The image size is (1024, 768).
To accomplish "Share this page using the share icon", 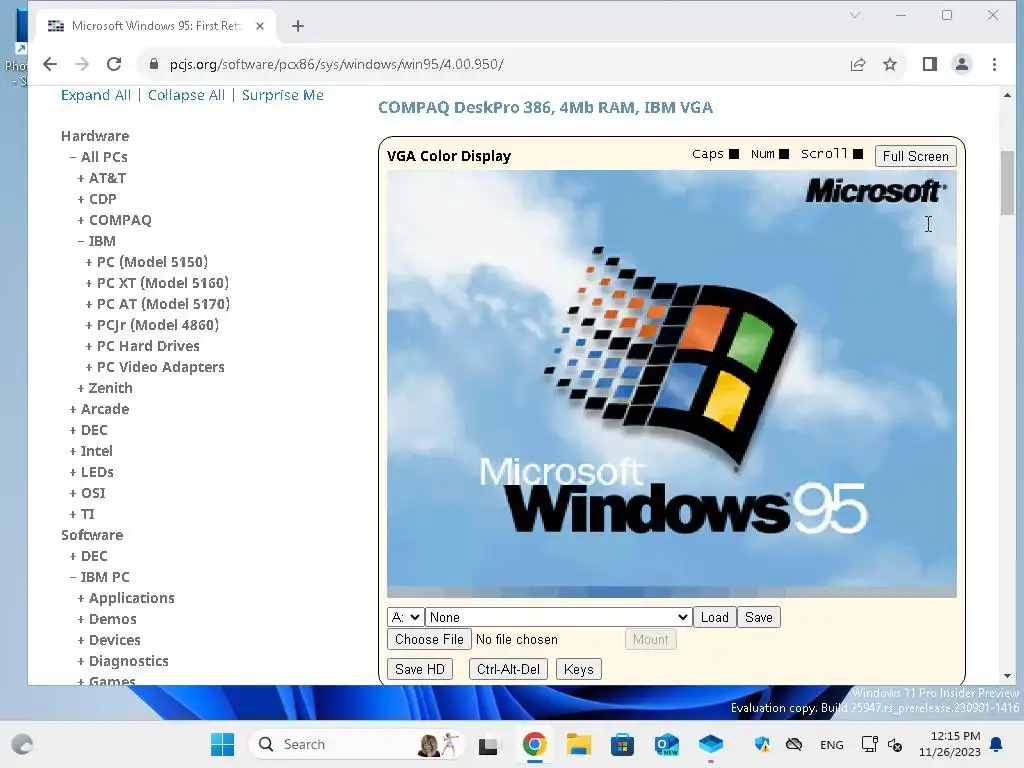I will [x=858, y=64].
